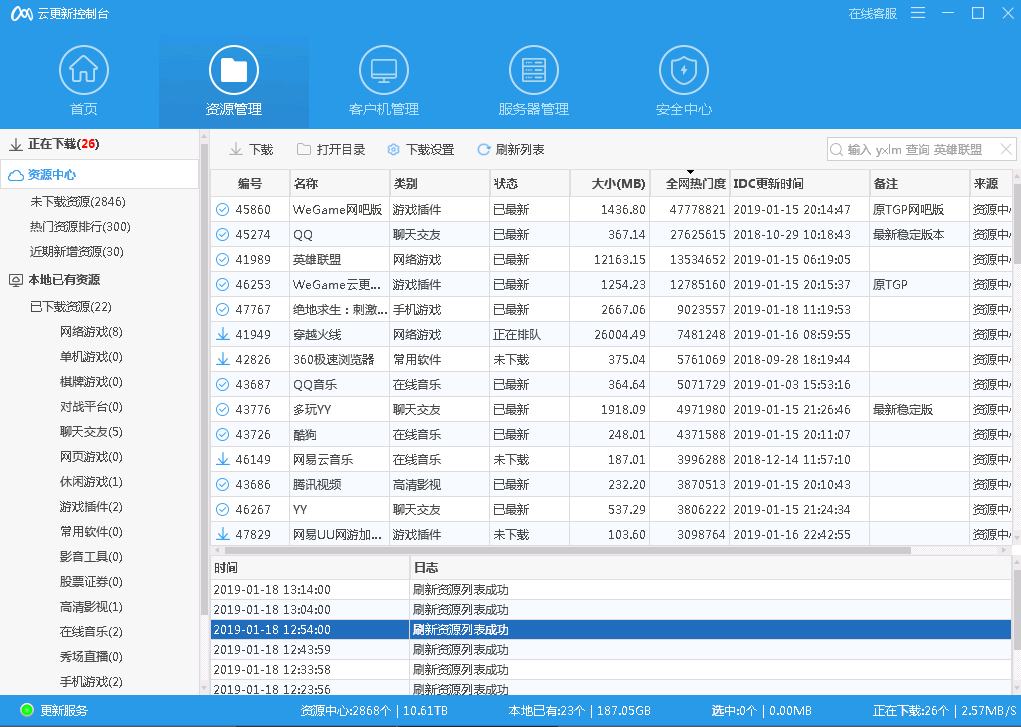Clear the search box with X
Screen dimensions: 1021x727
point(1006,150)
